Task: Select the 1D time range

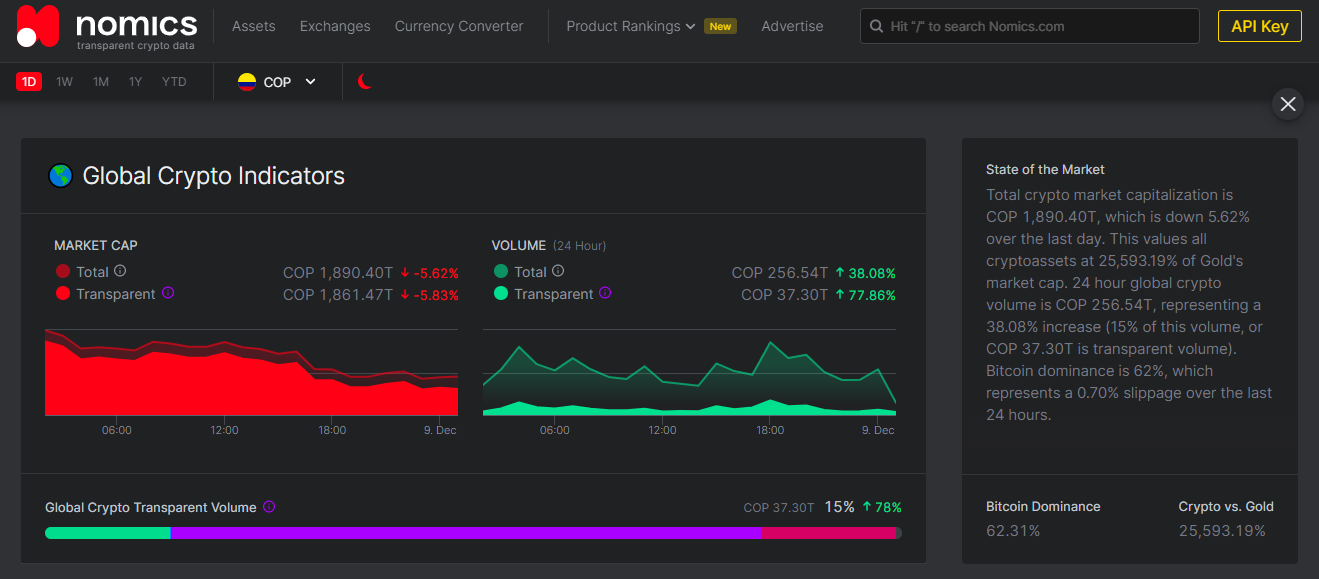Action: click(29, 82)
